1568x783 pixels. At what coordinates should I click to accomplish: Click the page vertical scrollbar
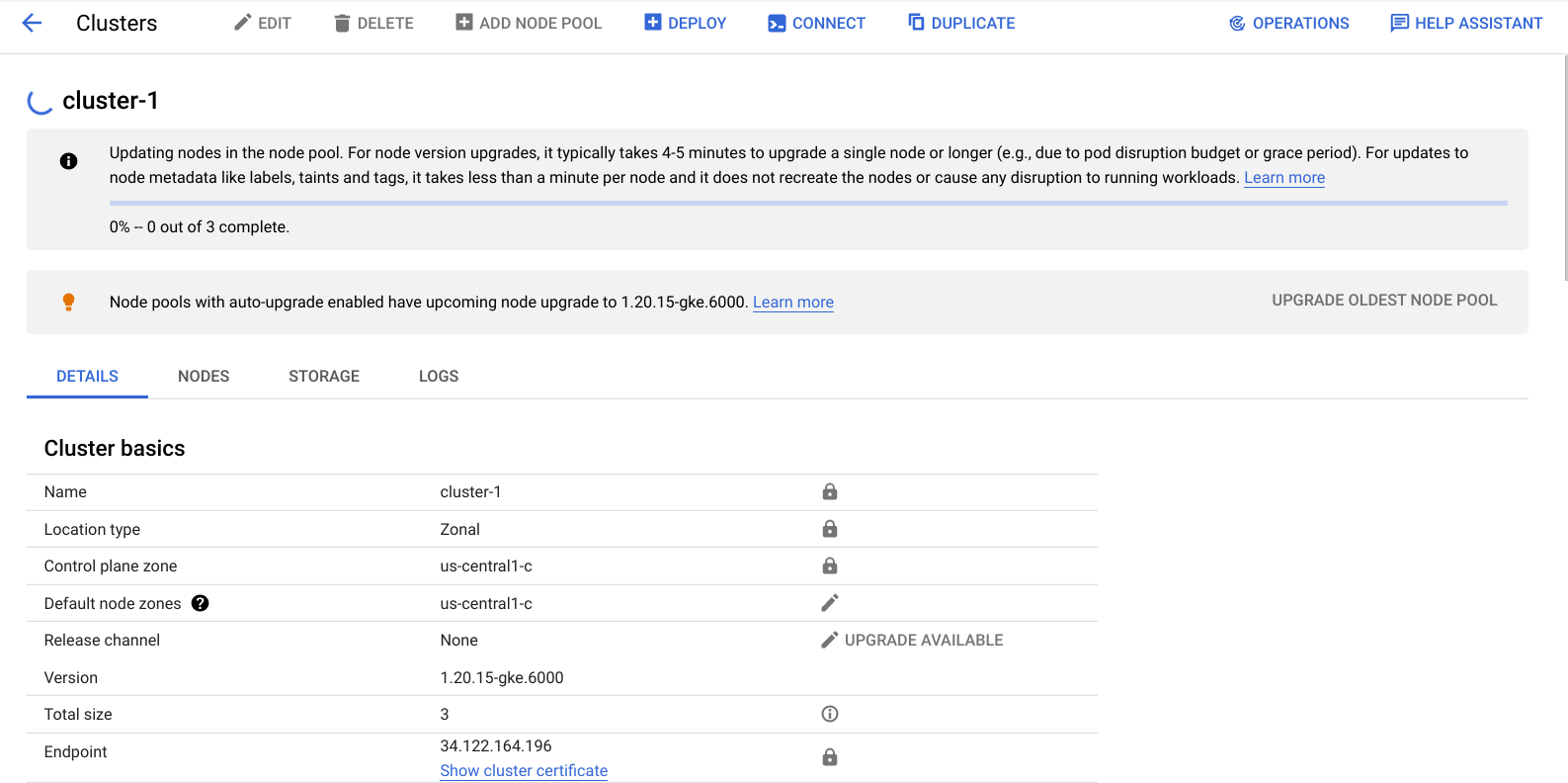click(x=1564, y=168)
